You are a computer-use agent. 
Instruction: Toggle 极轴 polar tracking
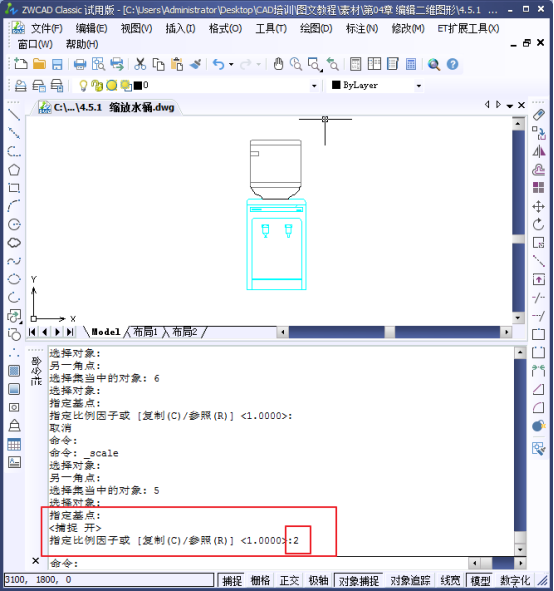[x=318, y=580]
